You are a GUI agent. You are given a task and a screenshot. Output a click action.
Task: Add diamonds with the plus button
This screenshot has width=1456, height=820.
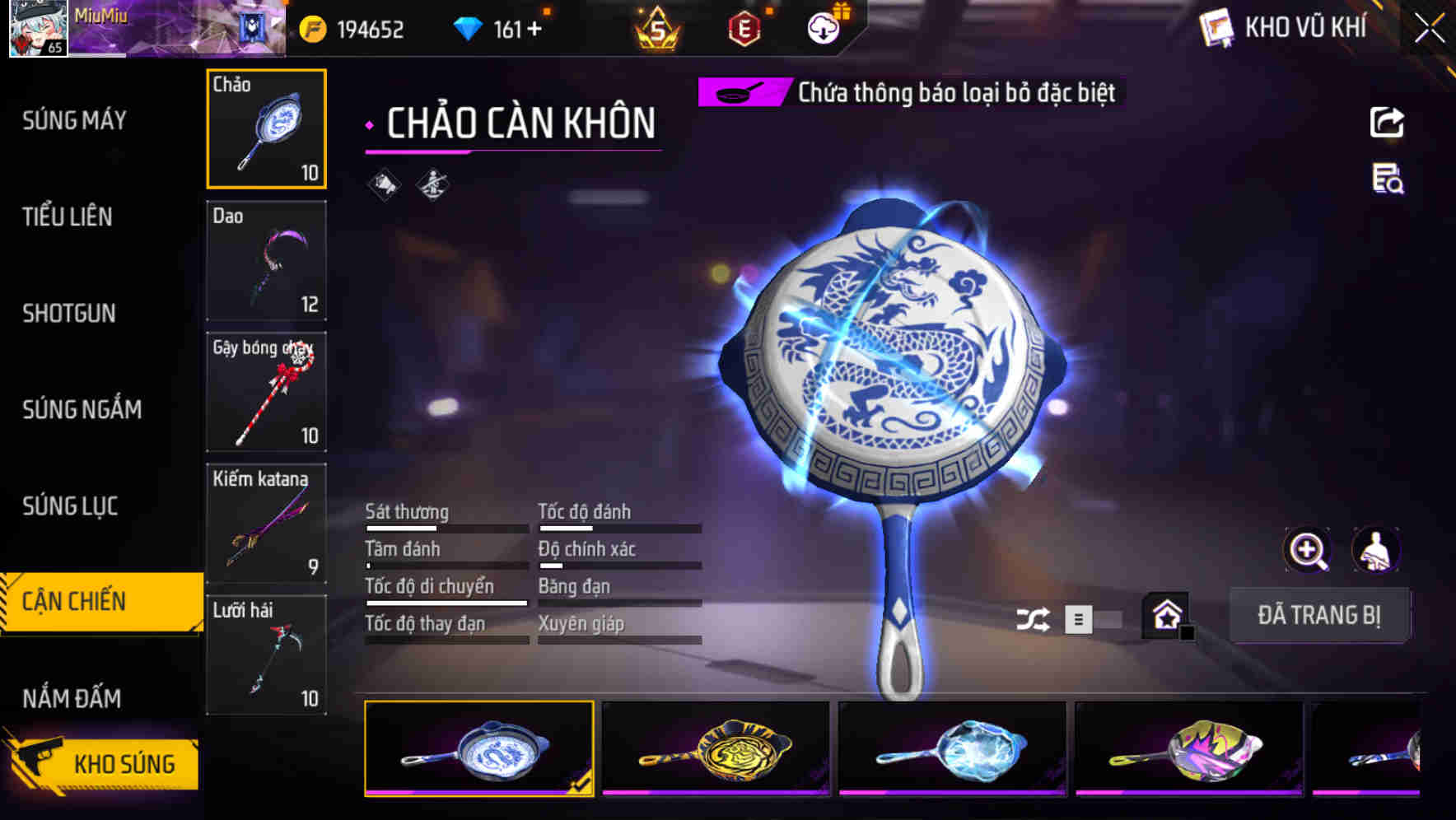tap(534, 30)
